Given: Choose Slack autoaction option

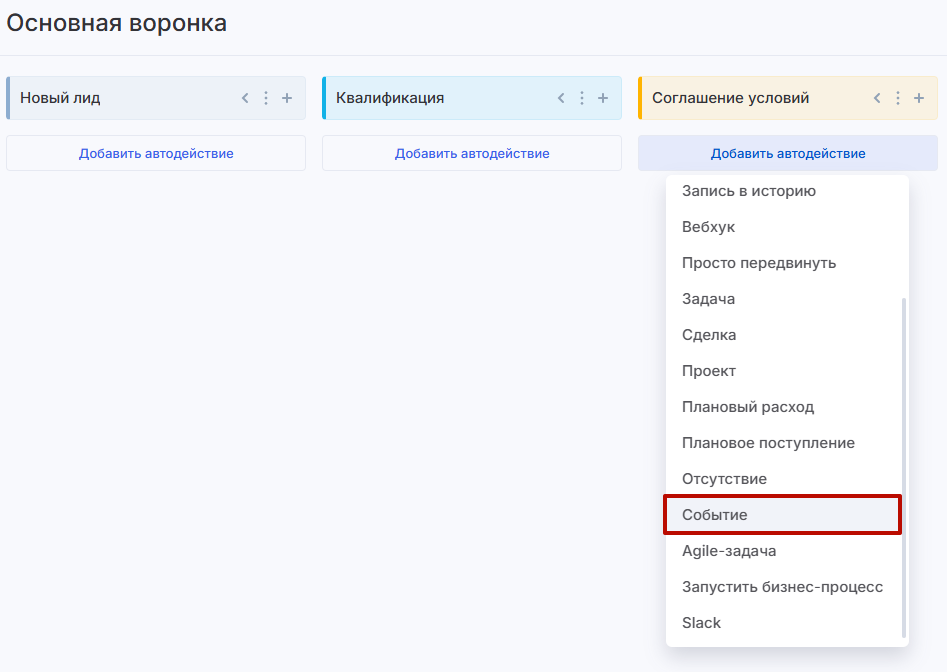Looking at the screenshot, I should 701,623.
